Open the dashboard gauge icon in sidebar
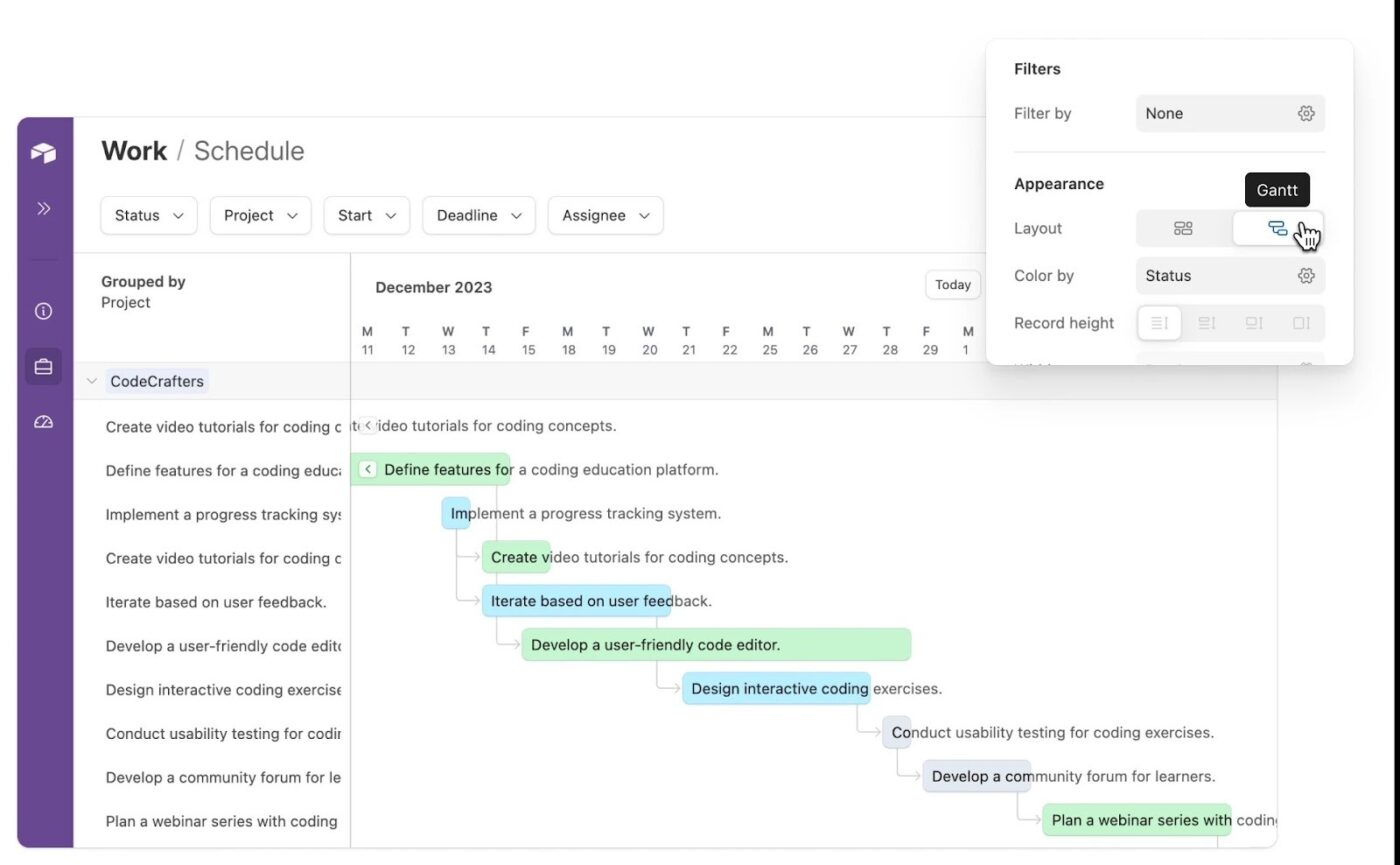The height and width of the screenshot is (865, 1400). coord(43,421)
